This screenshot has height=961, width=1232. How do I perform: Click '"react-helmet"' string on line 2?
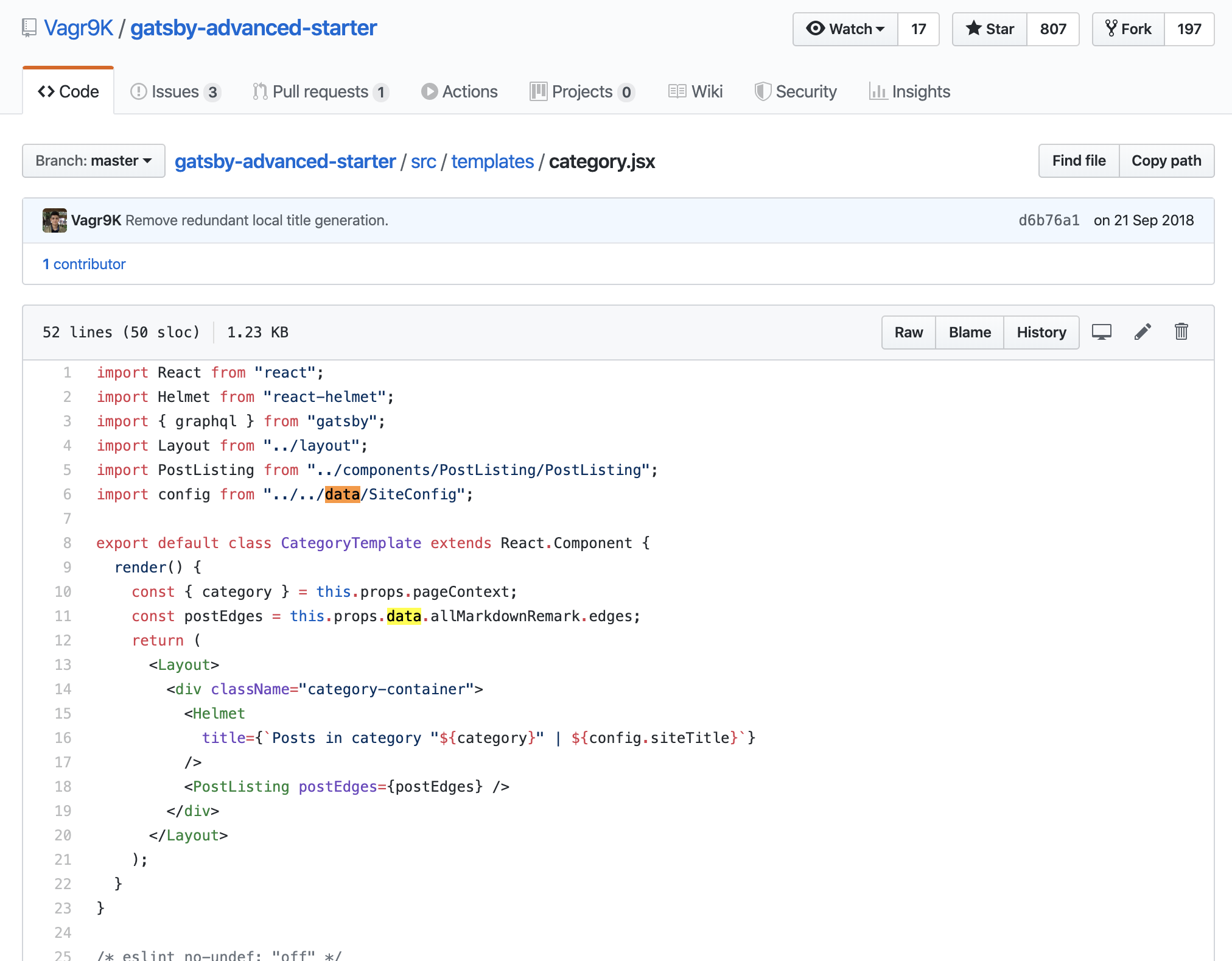click(x=325, y=397)
